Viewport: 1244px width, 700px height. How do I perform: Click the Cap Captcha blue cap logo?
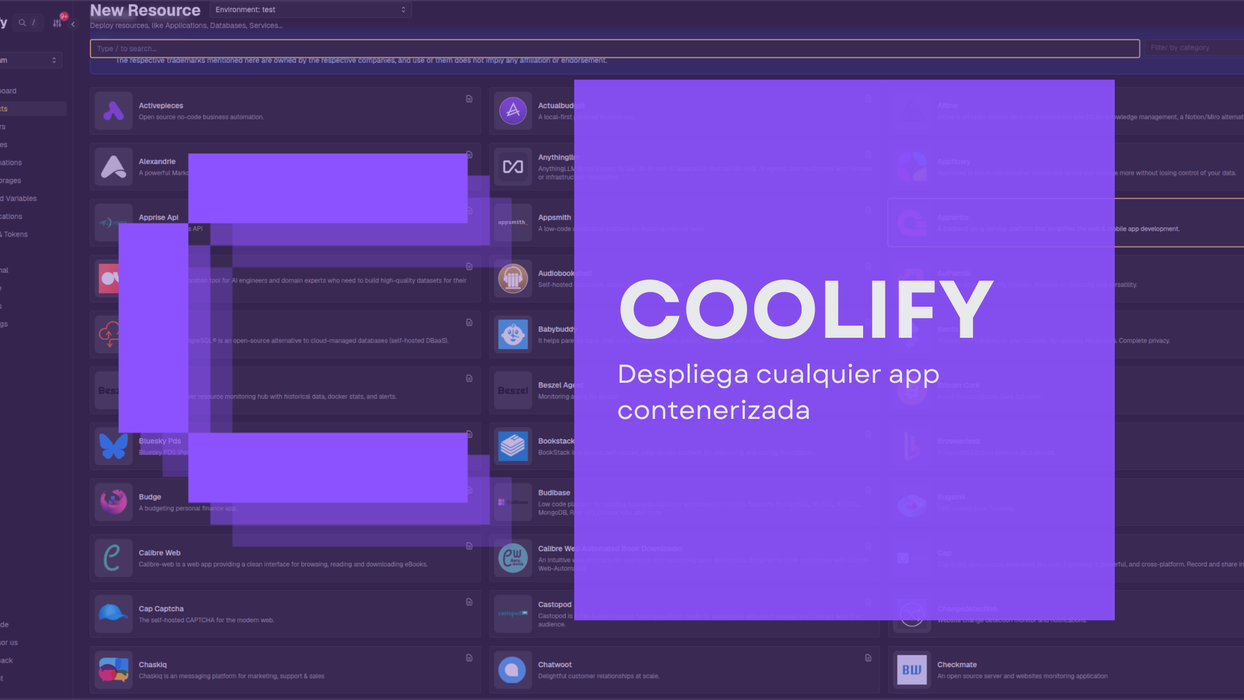pyautogui.click(x=113, y=614)
